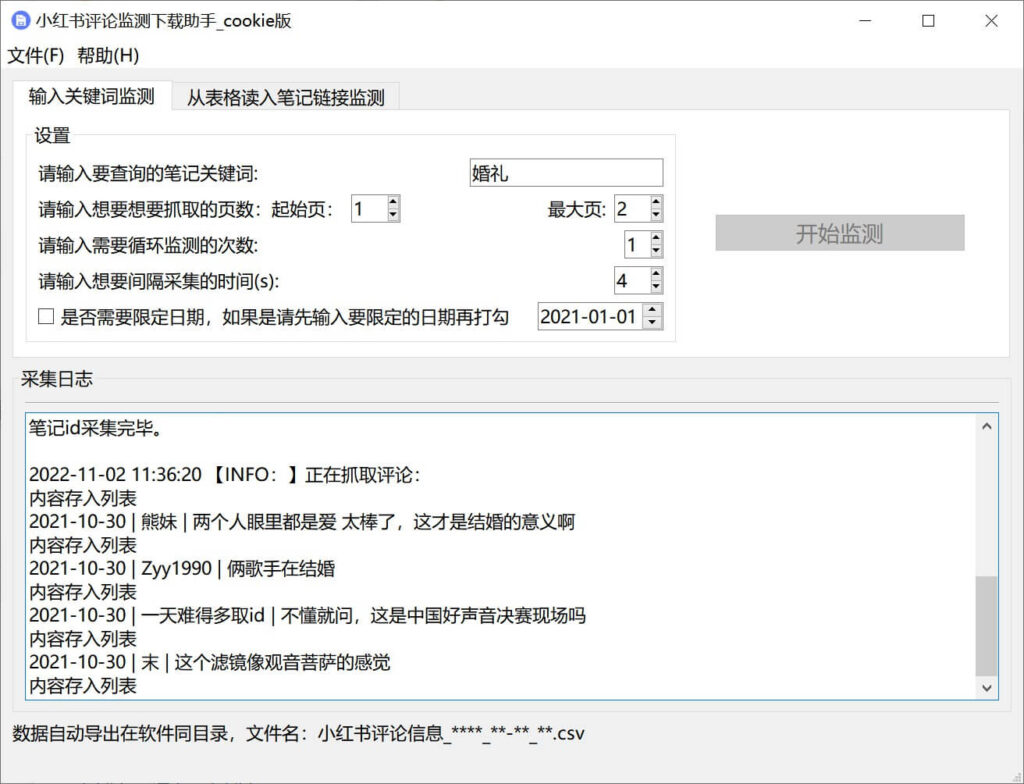Decrease the 起始页 value with down arrow
The image size is (1024, 784).
coord(393,216)
